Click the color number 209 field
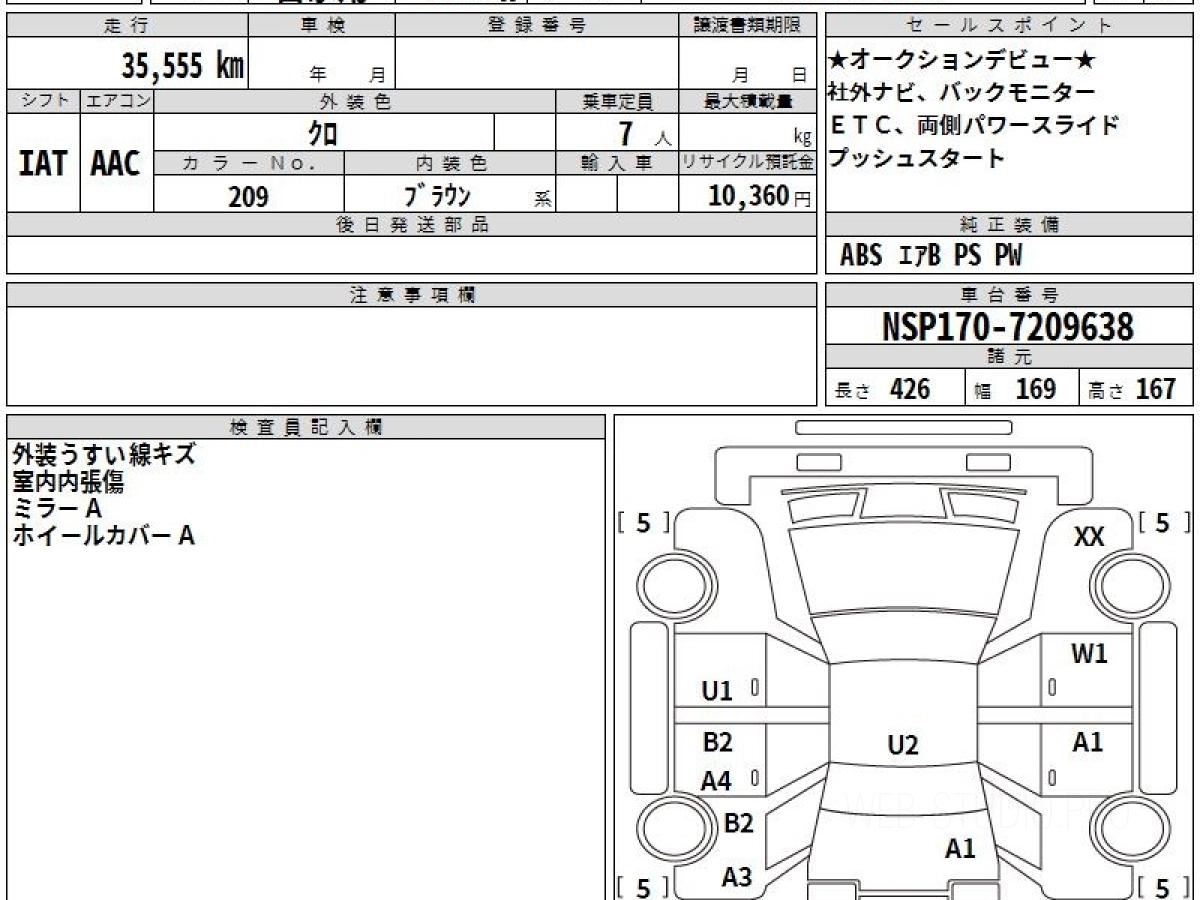This screenshot has height=900, width=1200. 249,196
